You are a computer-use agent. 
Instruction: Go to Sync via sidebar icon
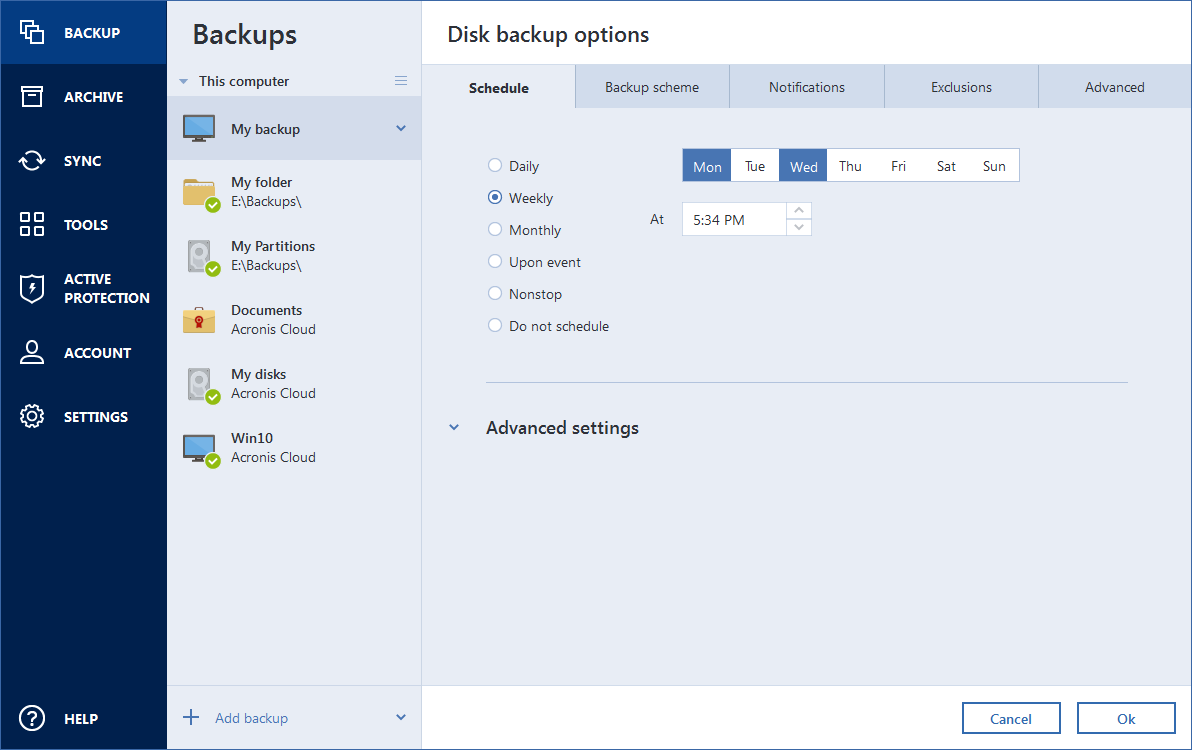tap(32, 161)
